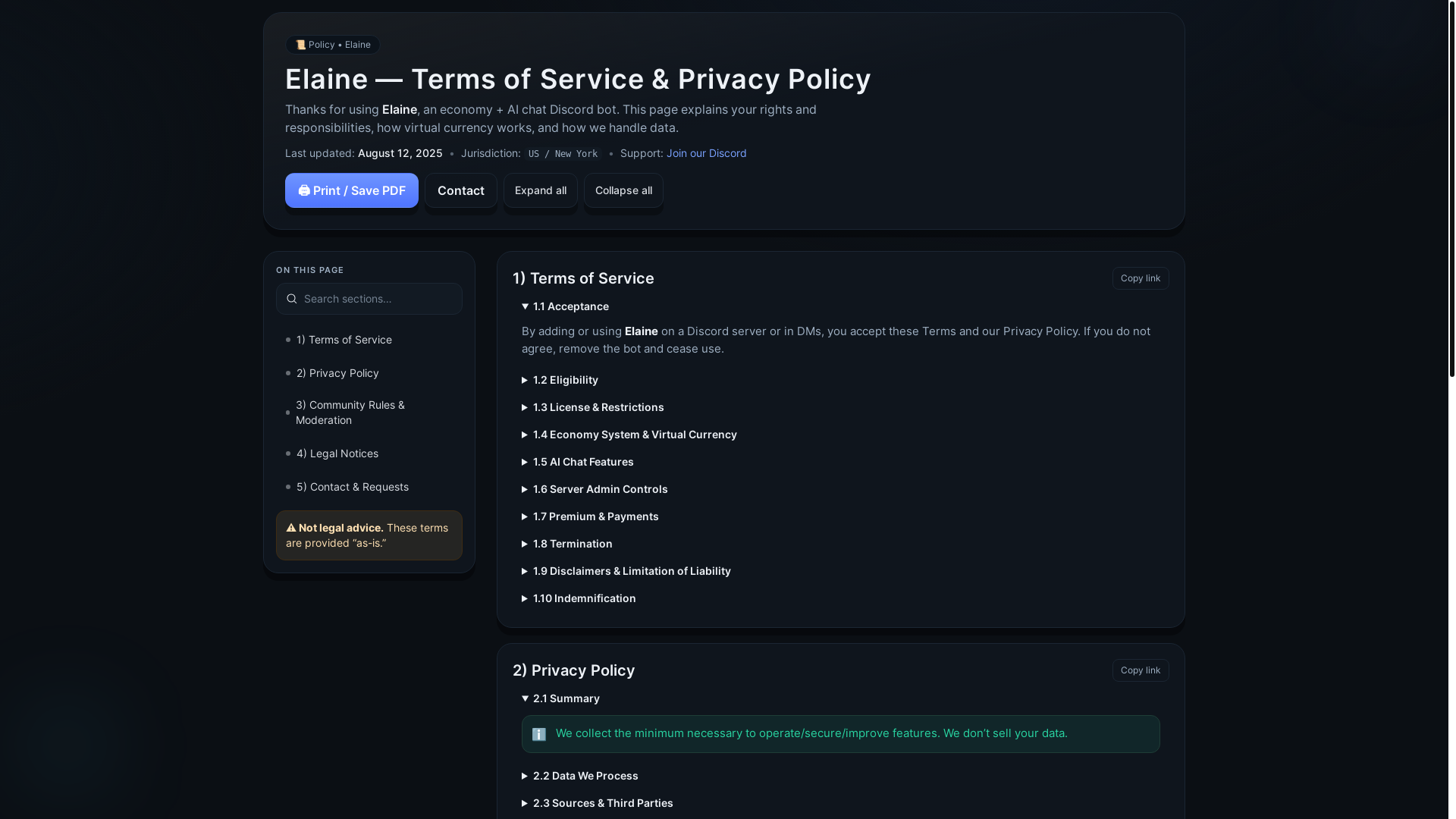This screenshot has height=819, width=1456.
Task: Copy link for Privacy Policy section
Action: (1140, 670)
